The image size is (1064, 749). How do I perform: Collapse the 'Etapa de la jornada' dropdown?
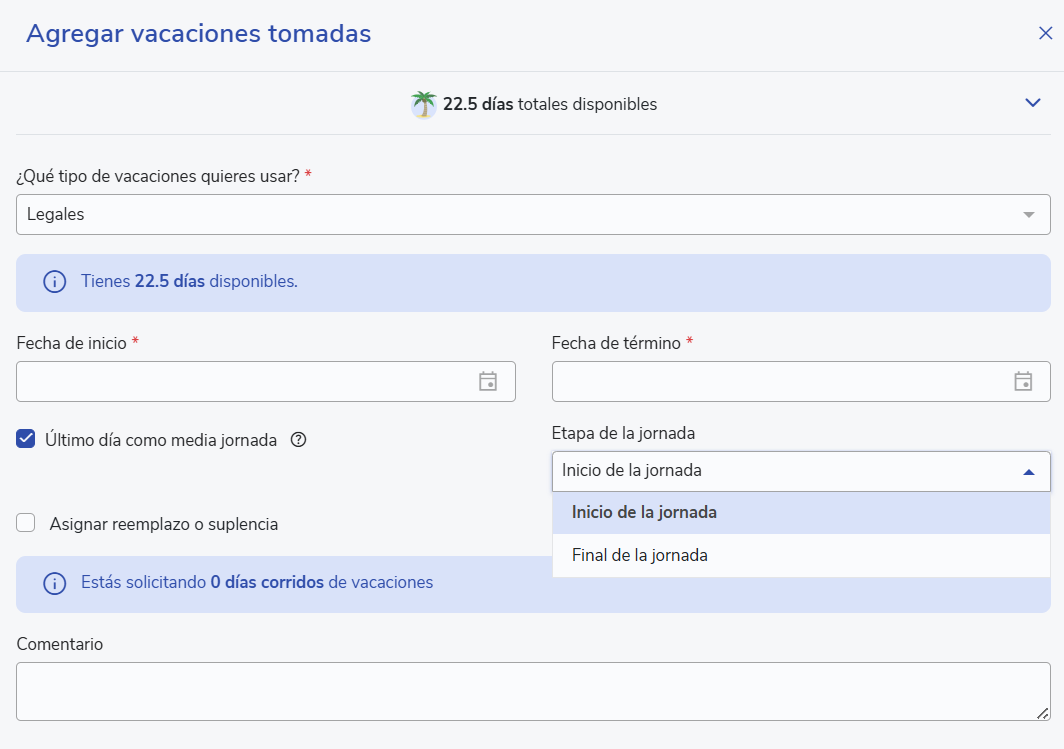click(x=1029, y=471)
